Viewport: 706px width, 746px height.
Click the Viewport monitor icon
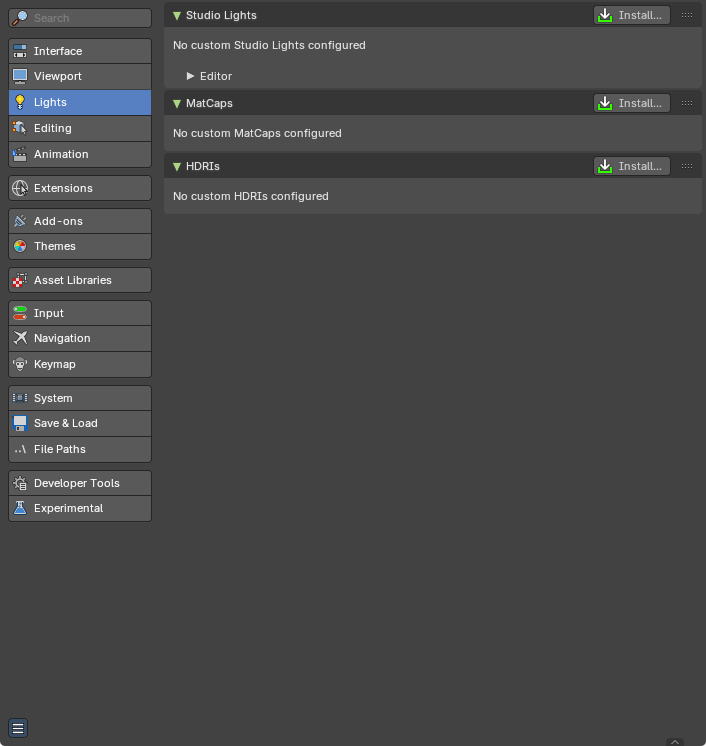coord(20,76)
